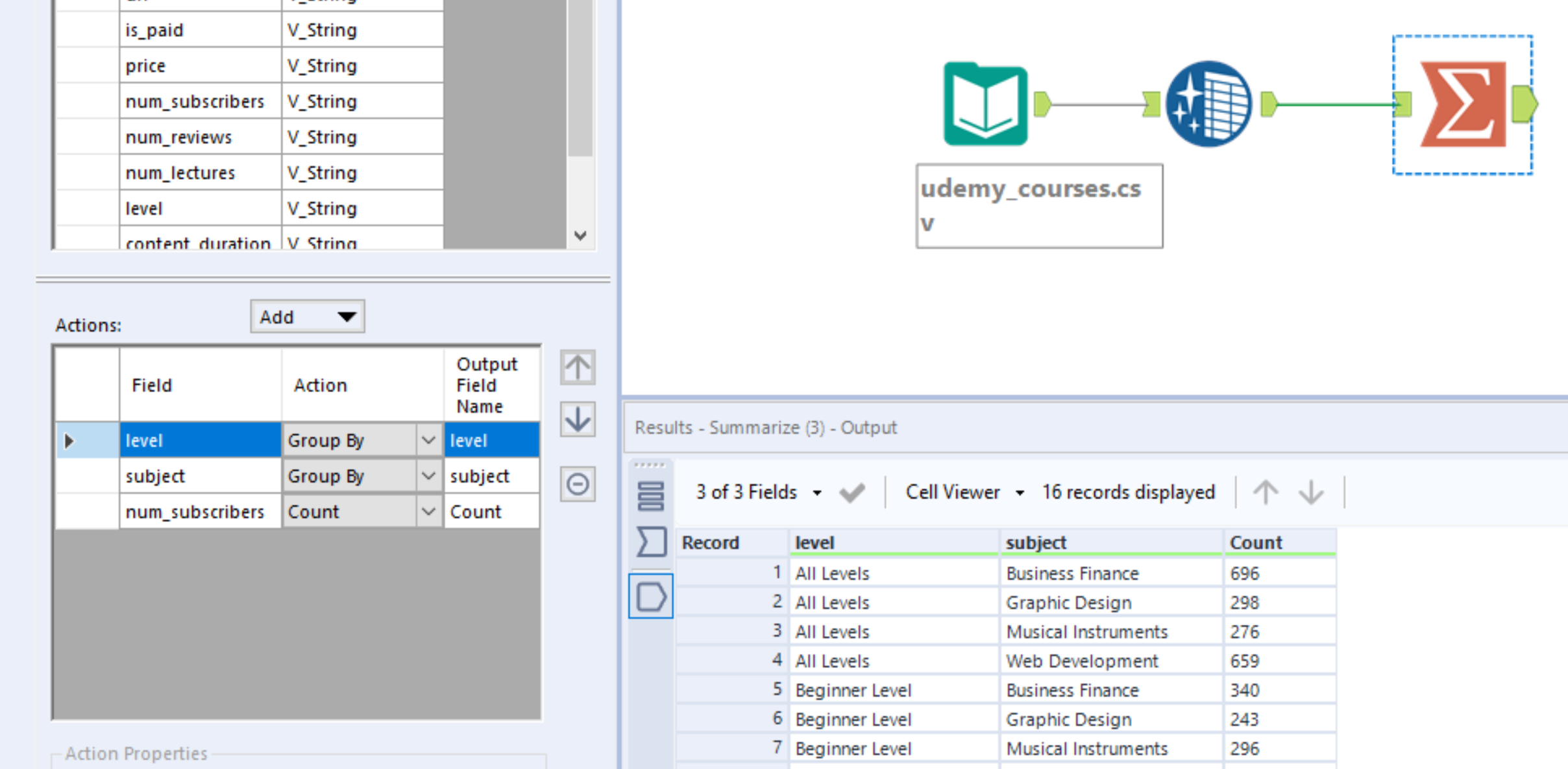Image resolution: width=1568 pixels, height=769 pixels.
Task: Click the output anchor icon in results
Action: [x=651, y=596]
